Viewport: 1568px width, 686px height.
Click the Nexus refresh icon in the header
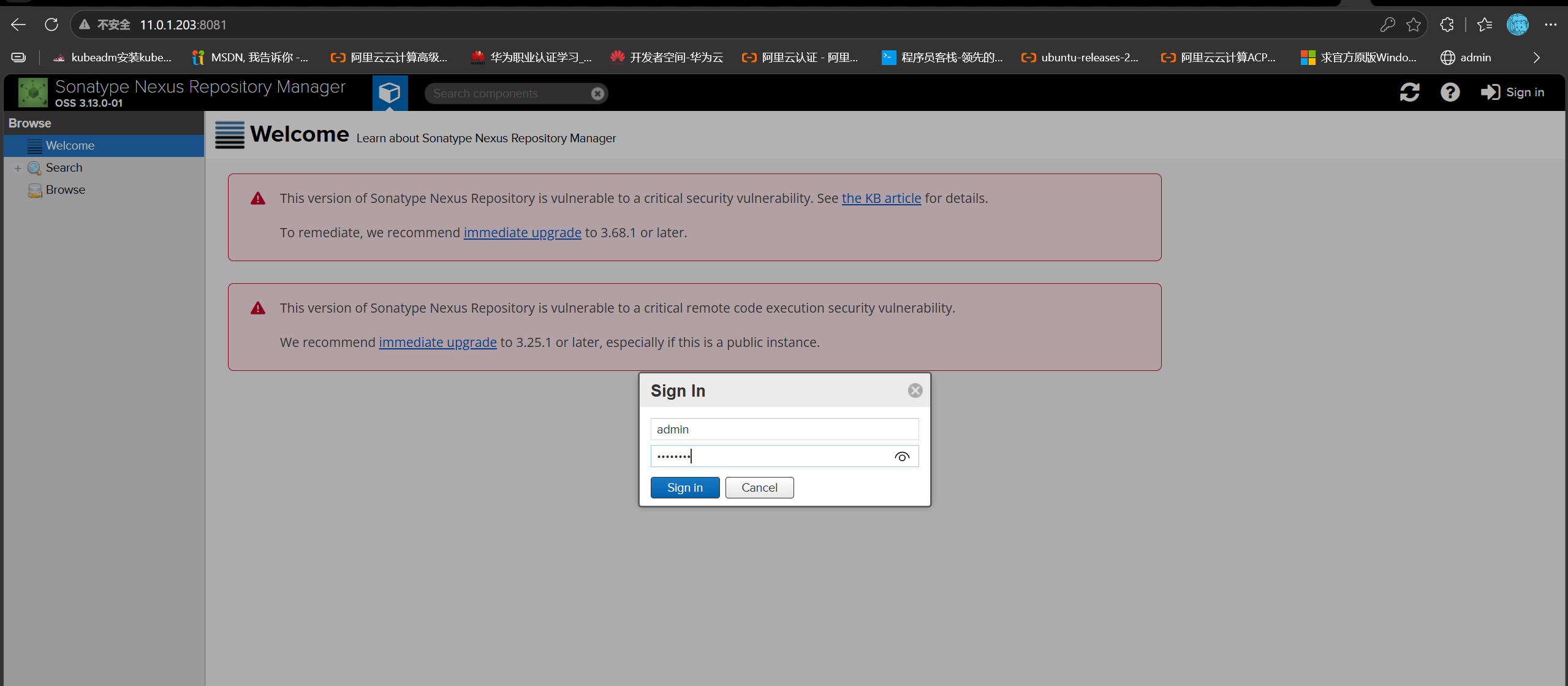1409,92
